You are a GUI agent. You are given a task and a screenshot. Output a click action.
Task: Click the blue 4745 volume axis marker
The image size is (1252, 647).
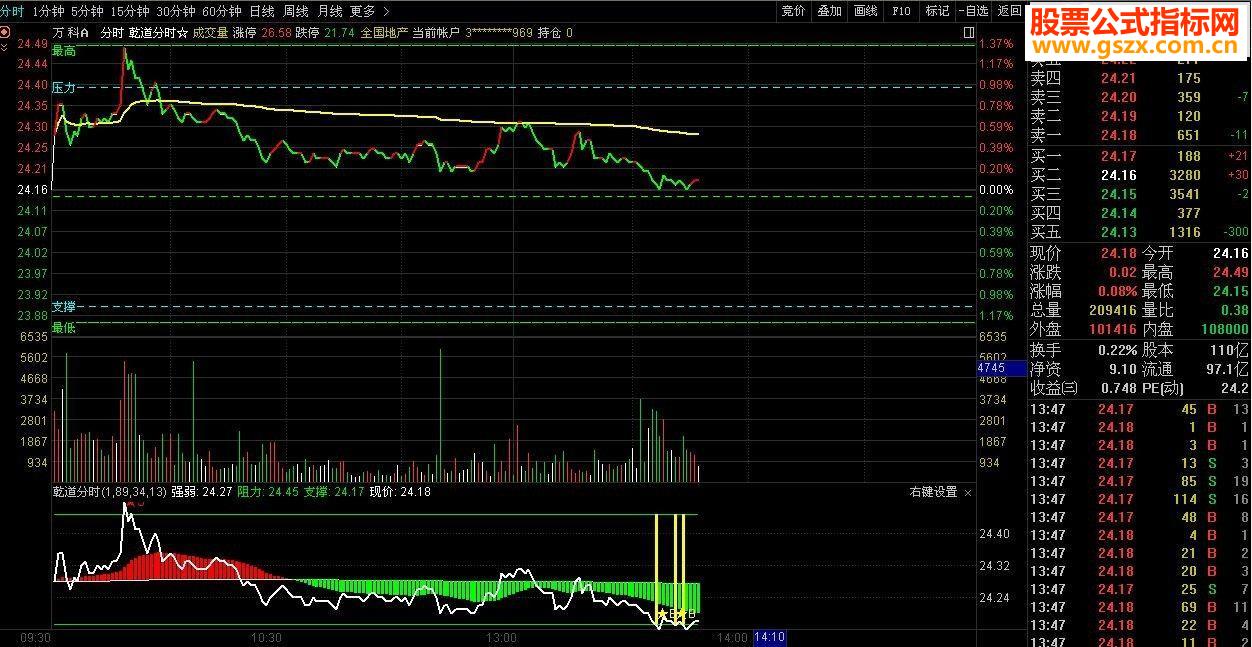click(1001, 369)
